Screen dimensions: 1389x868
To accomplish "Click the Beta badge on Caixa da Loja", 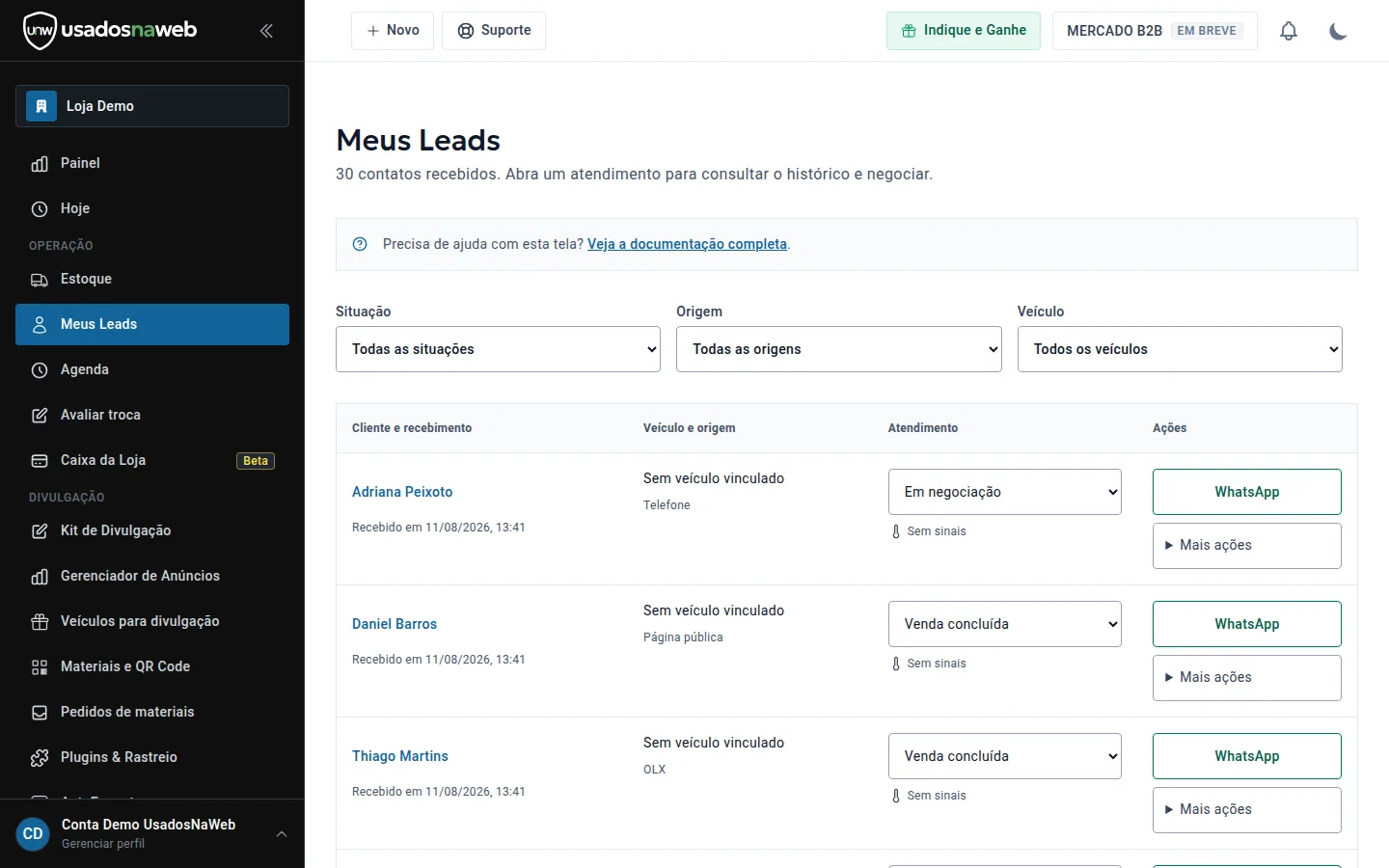I will pos(256,461).
